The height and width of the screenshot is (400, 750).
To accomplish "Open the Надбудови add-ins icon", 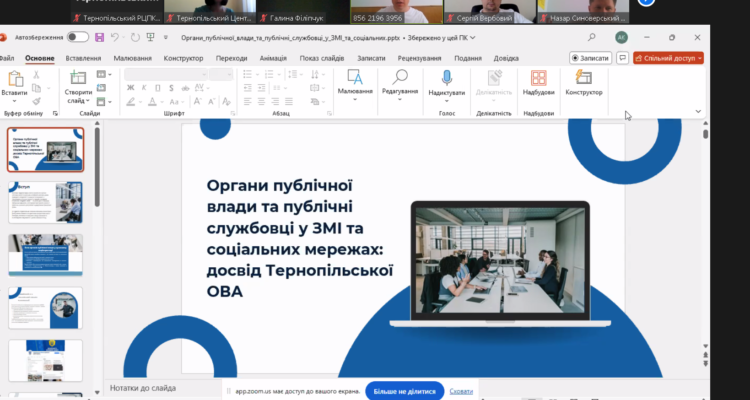I will (x=539, y=78).
